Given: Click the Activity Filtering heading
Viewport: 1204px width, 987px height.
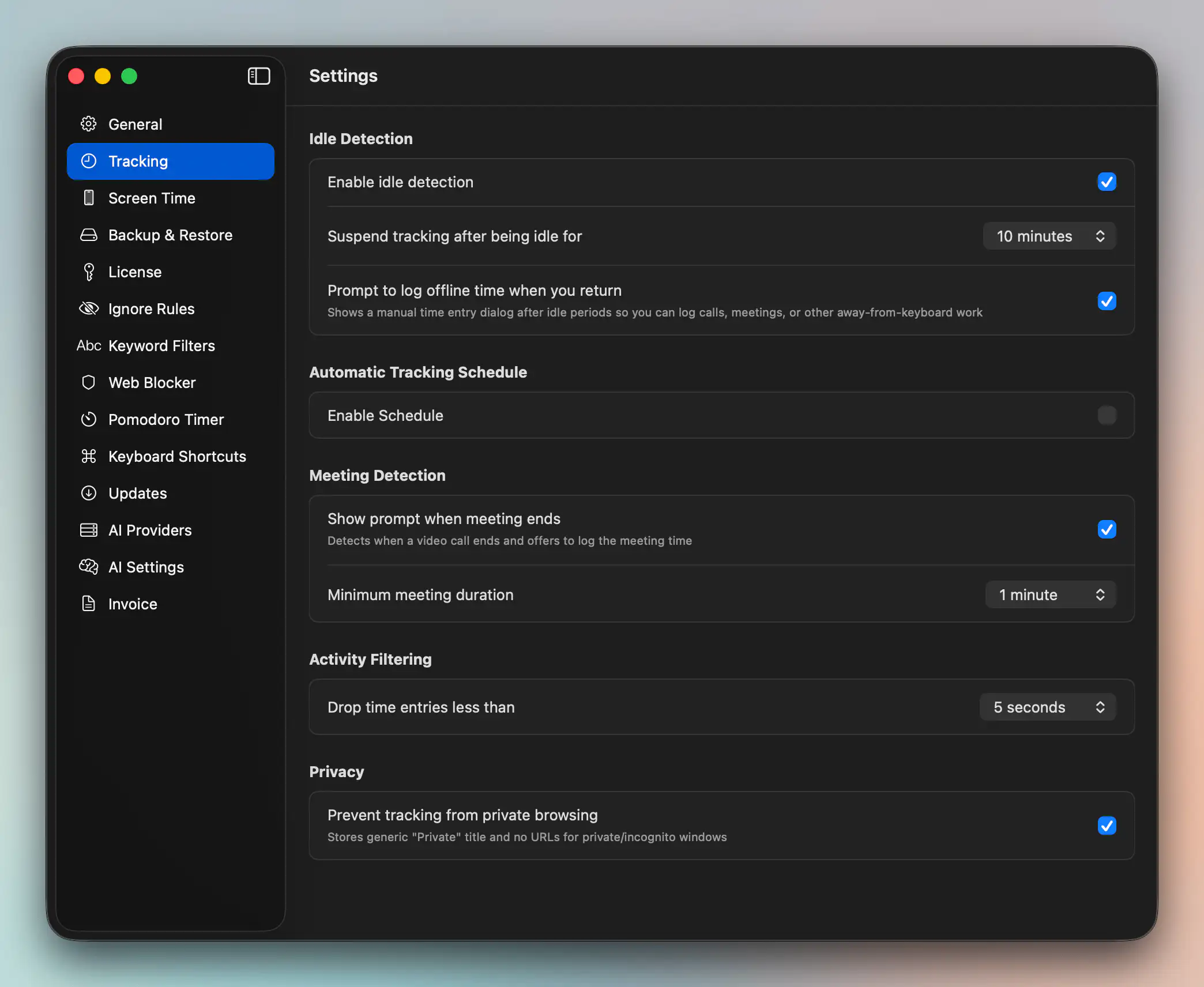Looking at the screenshot, I should (x=370, y=659).
